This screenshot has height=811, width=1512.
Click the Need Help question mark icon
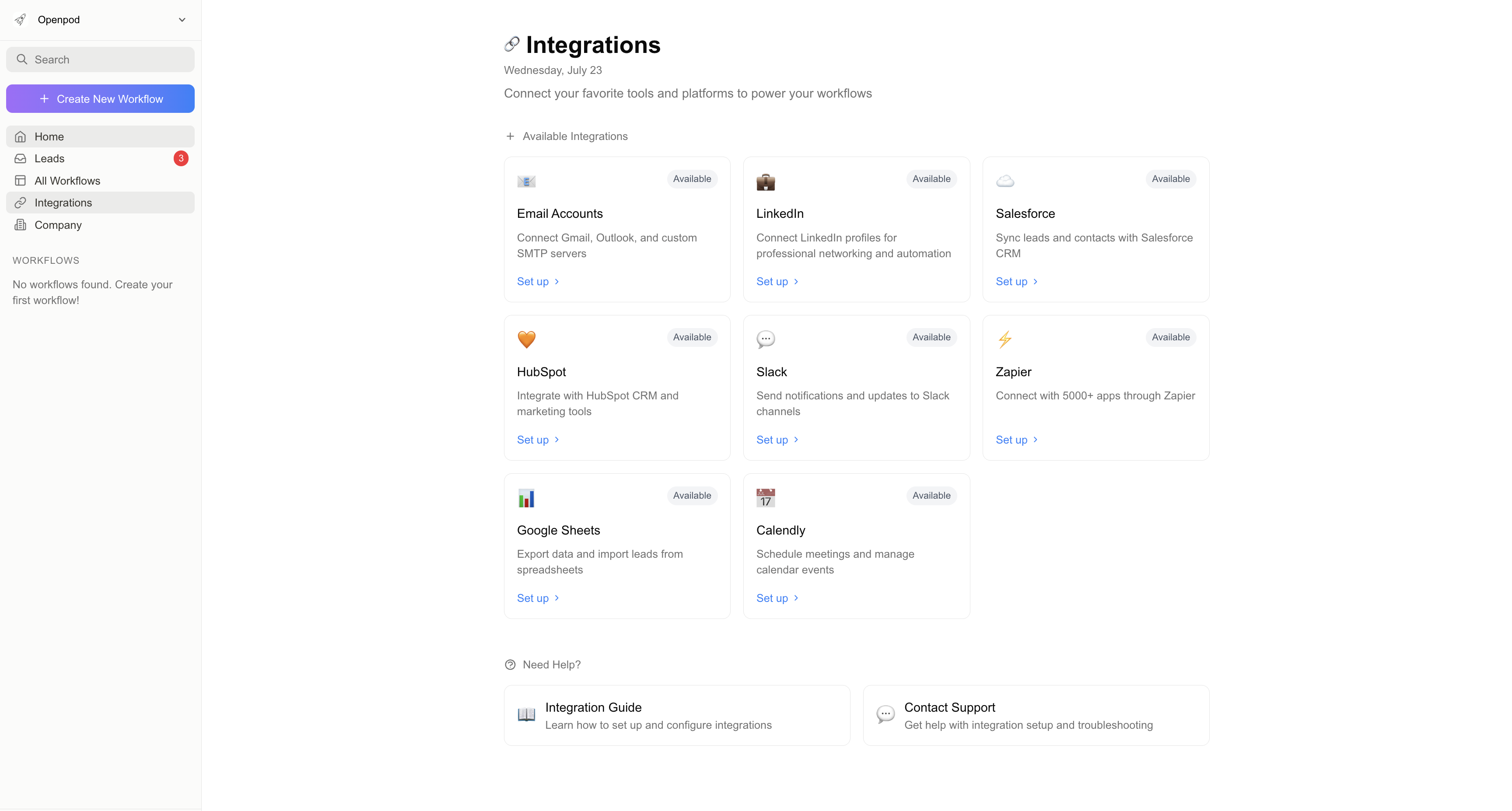[x=510, y=664]
